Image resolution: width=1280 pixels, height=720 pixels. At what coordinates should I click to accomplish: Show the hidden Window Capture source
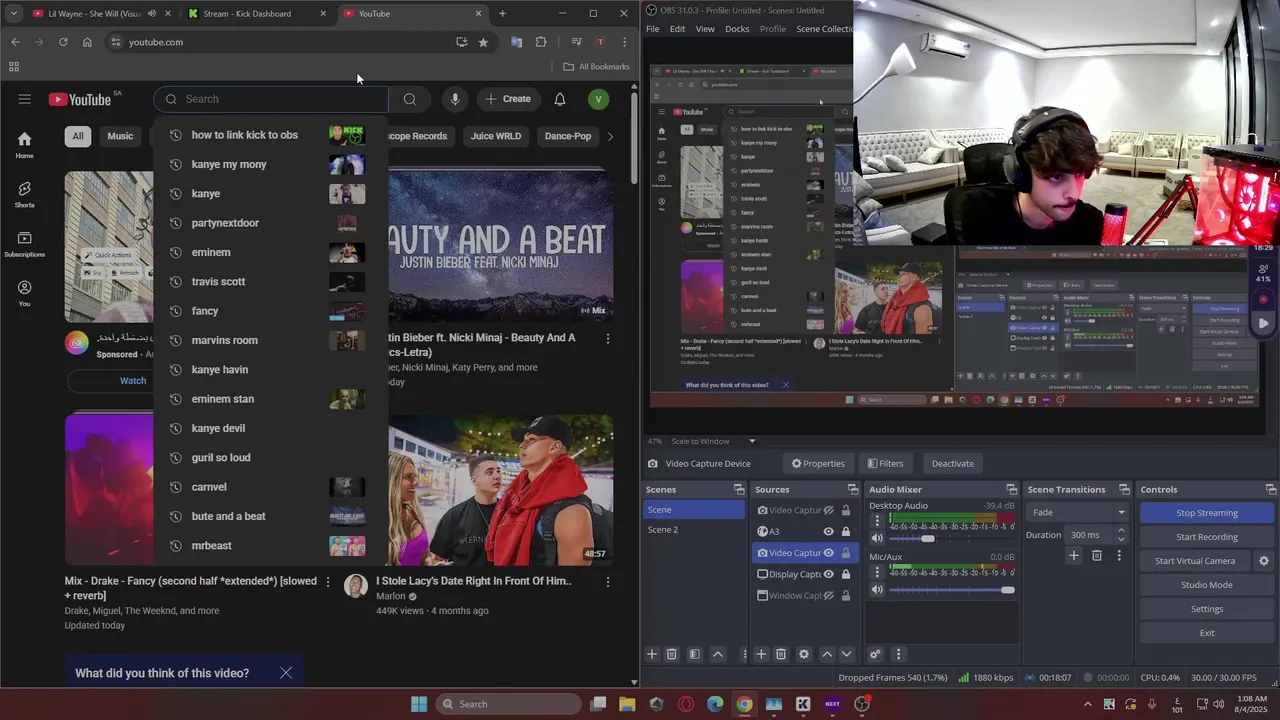[x=828, y=595]
